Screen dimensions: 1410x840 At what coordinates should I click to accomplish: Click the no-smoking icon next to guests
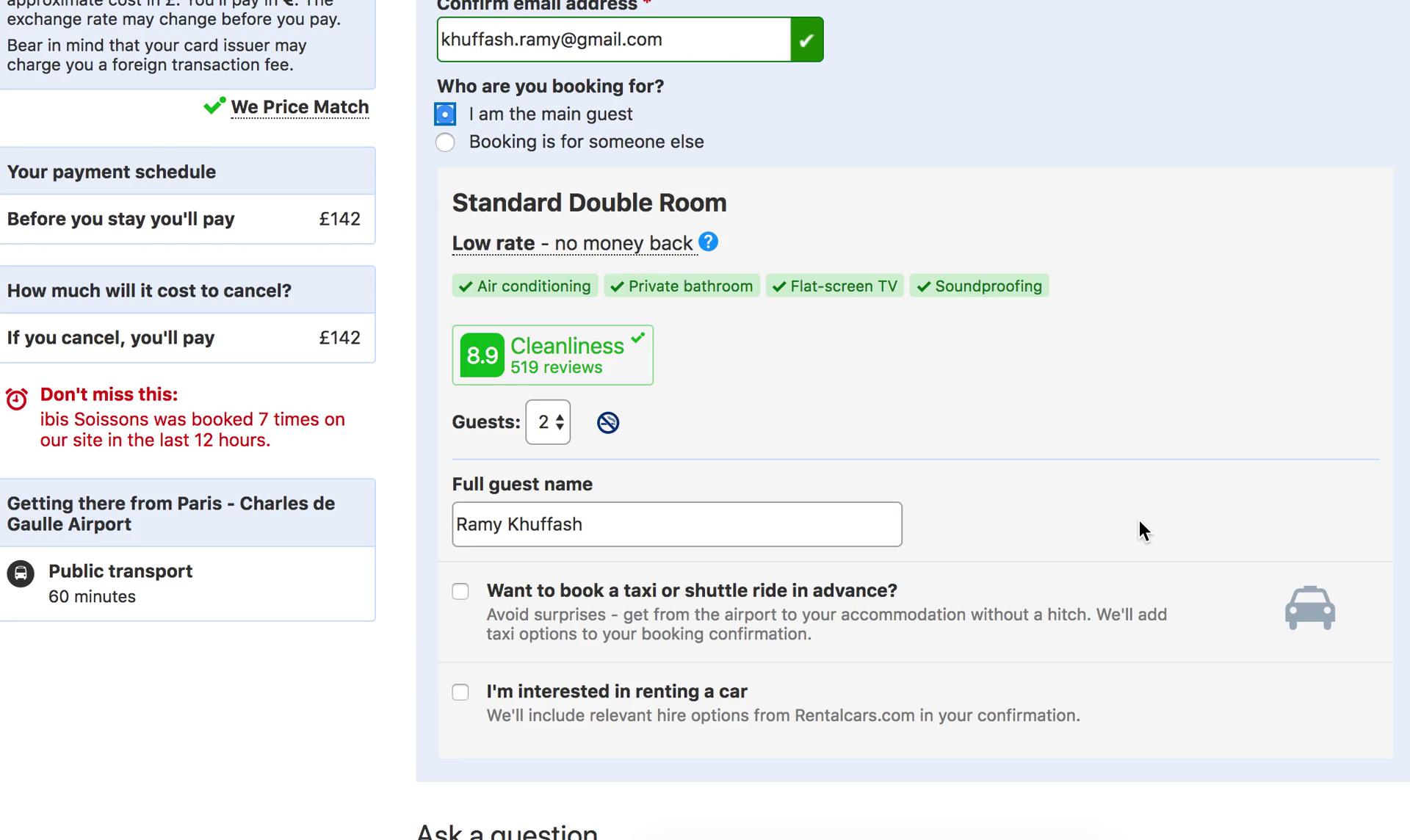pyautogui.click(x=608, y=421)
